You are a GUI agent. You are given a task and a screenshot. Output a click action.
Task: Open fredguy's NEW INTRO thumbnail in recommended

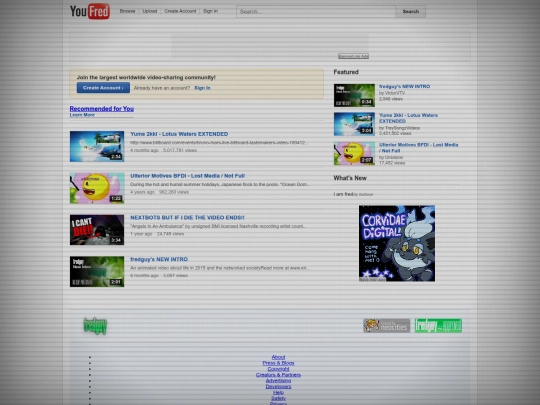pos(97,271)
